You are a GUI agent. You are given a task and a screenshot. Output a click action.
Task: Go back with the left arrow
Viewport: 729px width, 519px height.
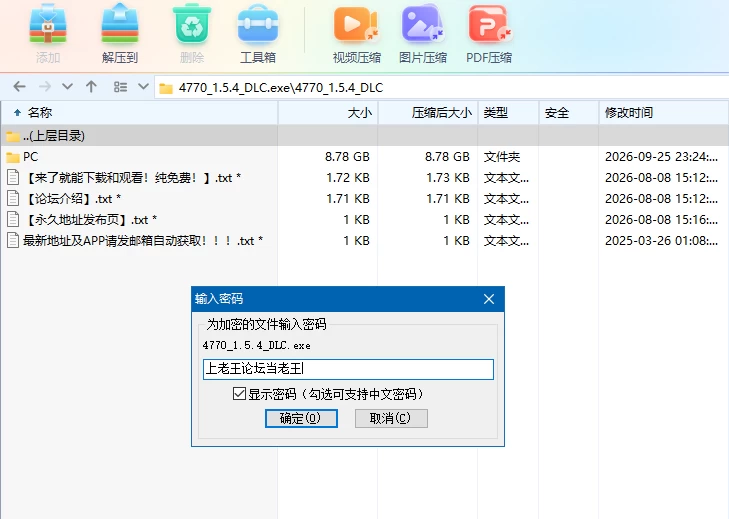coord(20,86)
